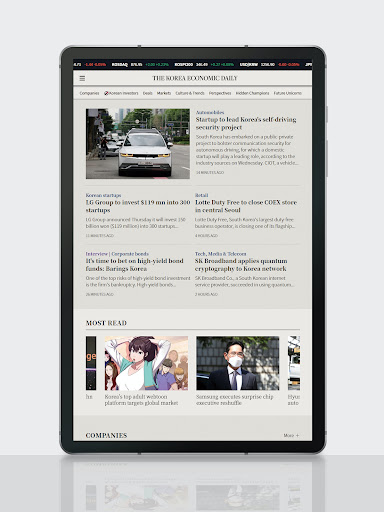Open the LG Group startups investment headline
The height and width of the screenshot is (512, 384).
138,206
